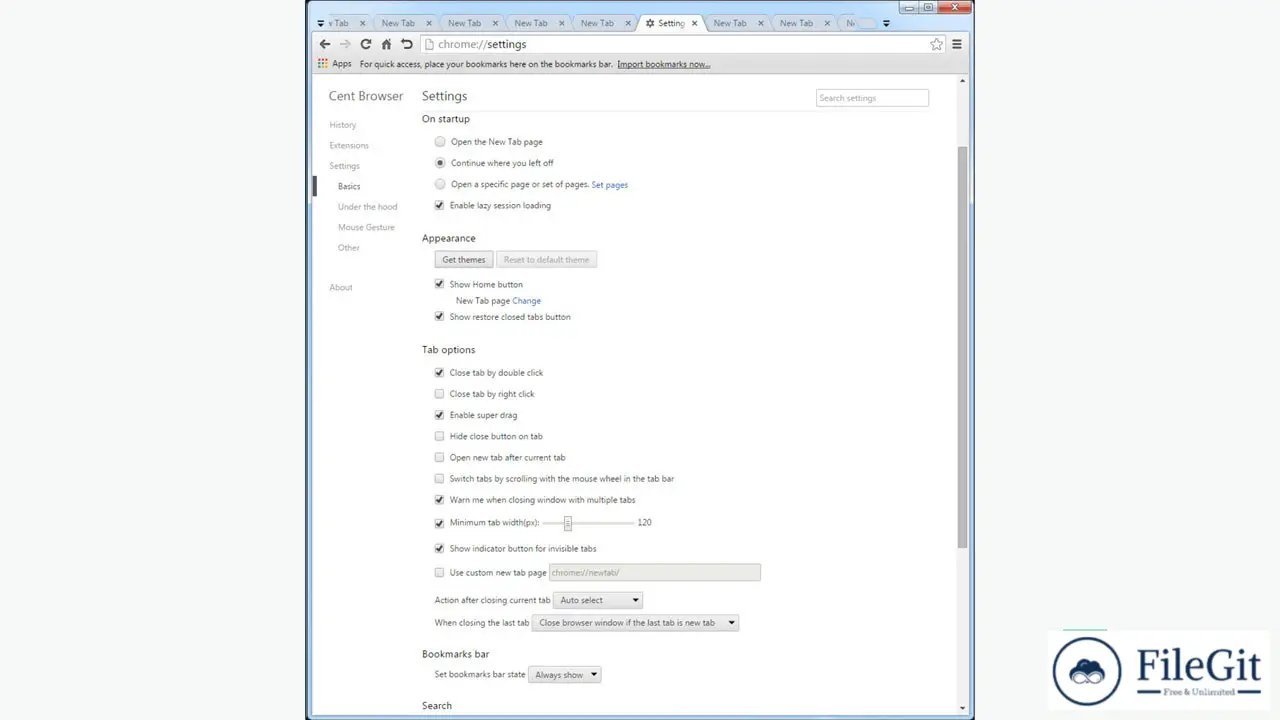1280x720 pixels.
Task: Disable Close tab by double click
Action: [x=439, y=372]
